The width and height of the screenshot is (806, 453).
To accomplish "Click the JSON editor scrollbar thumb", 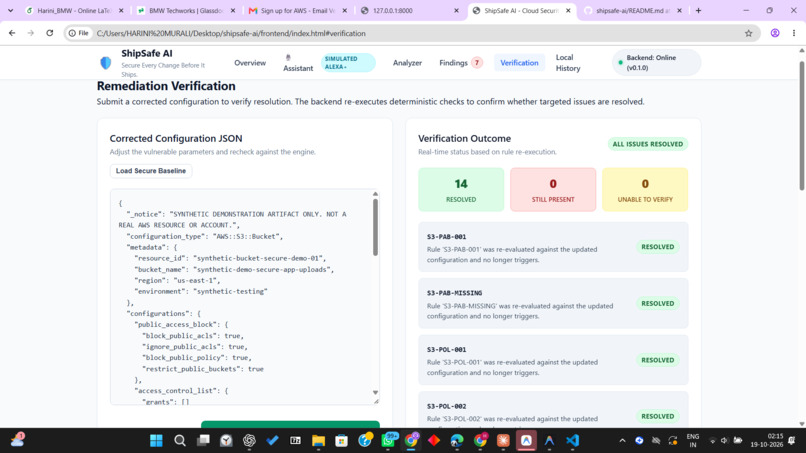I will [x=375, y=227].
